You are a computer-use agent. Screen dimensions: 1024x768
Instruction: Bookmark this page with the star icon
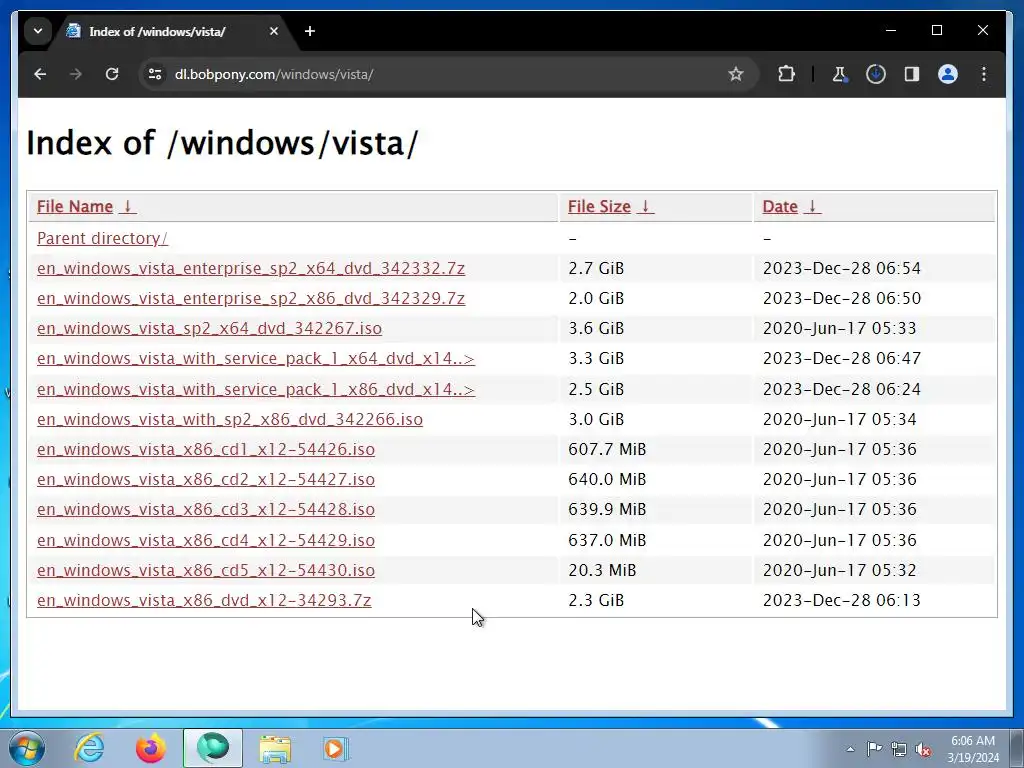point(735,74)
